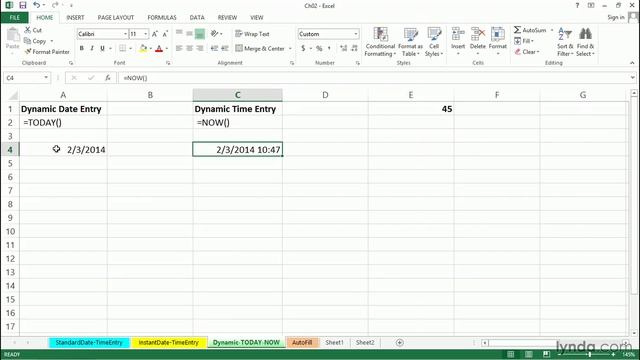The width and height of the screenshot is (640, 360).
Task: Switch to Normal view in status bar
Action: pos(511,354)
